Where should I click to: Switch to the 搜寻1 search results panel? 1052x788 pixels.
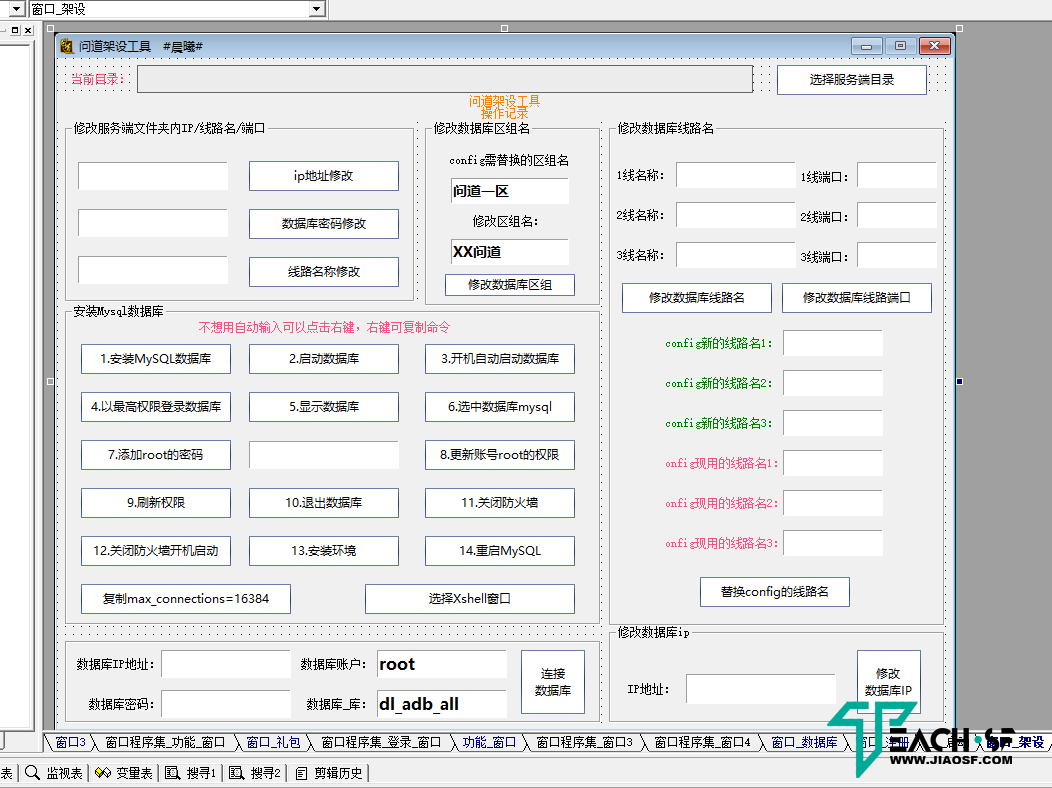191,773
